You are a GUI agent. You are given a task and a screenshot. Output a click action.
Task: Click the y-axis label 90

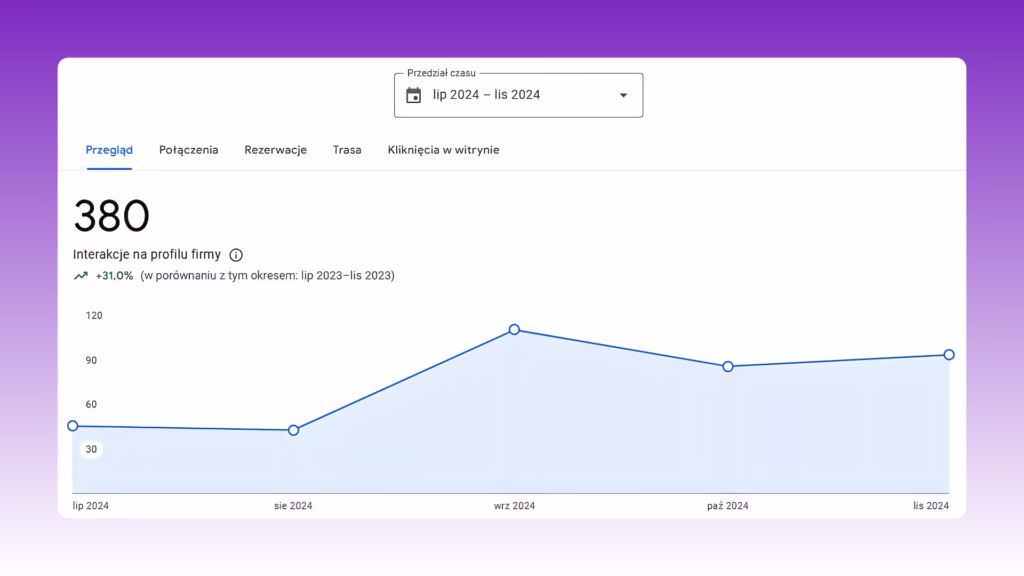click(x=91, y=360)
